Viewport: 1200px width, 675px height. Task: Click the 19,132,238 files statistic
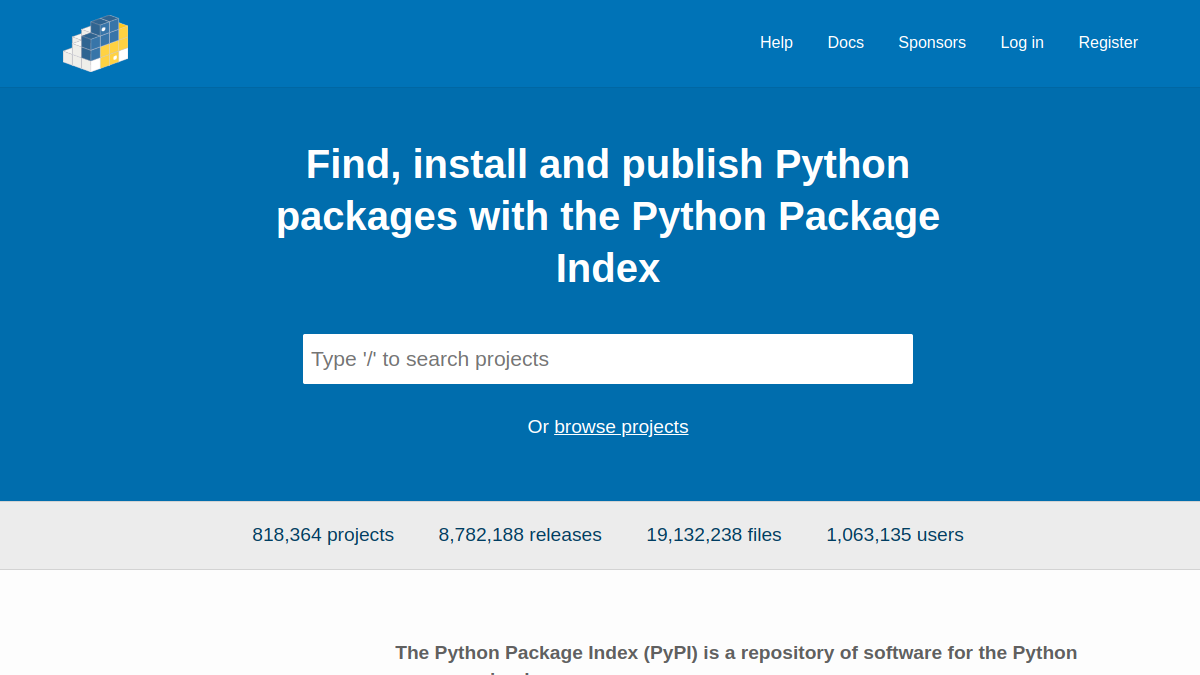coord(714,535)
